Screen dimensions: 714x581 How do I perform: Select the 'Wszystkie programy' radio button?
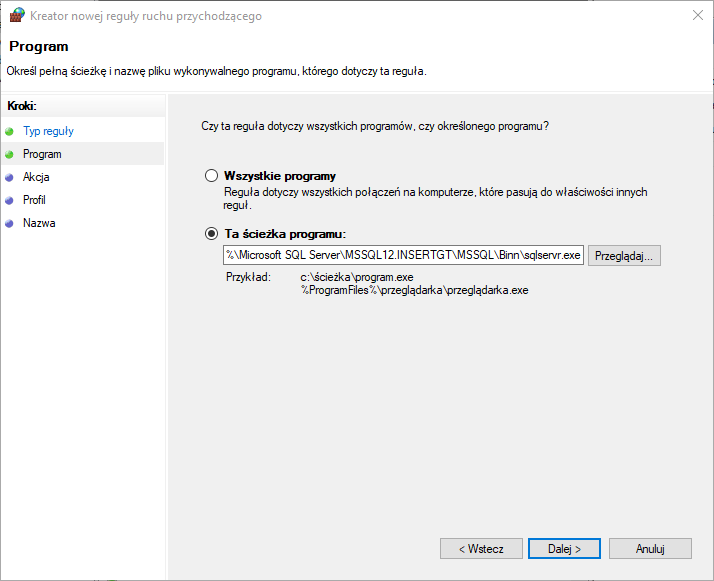pyautogui.click(x=211, y=176)
